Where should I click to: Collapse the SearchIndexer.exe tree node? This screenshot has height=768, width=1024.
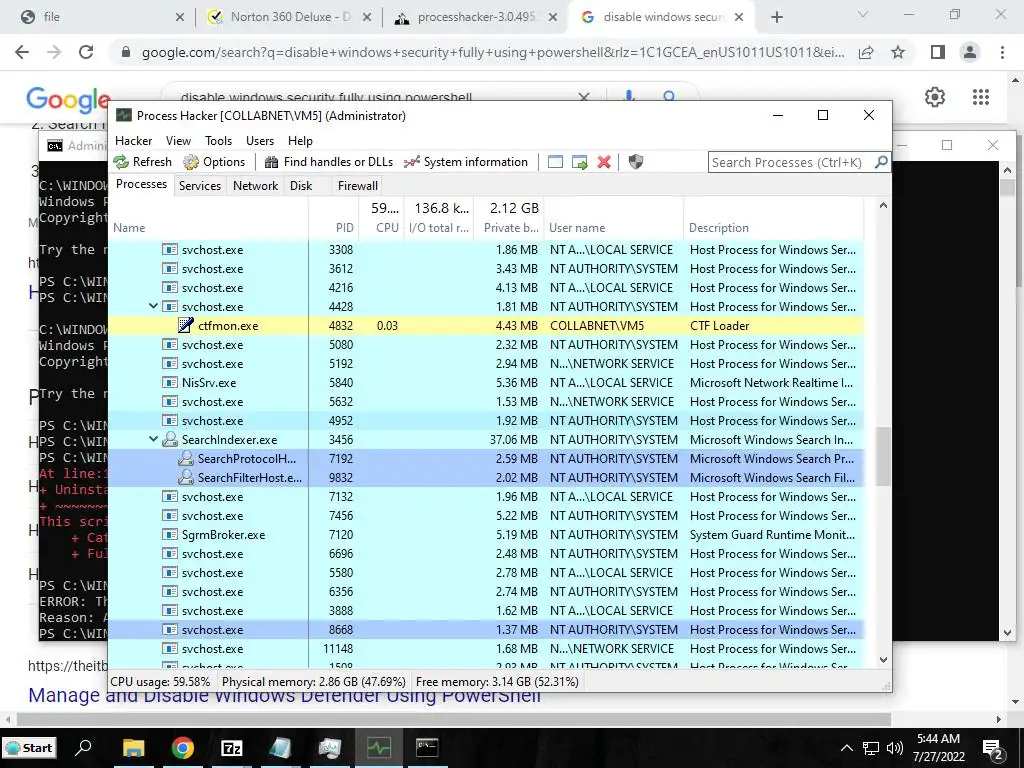pyautogui.click(x=153, y=439)
